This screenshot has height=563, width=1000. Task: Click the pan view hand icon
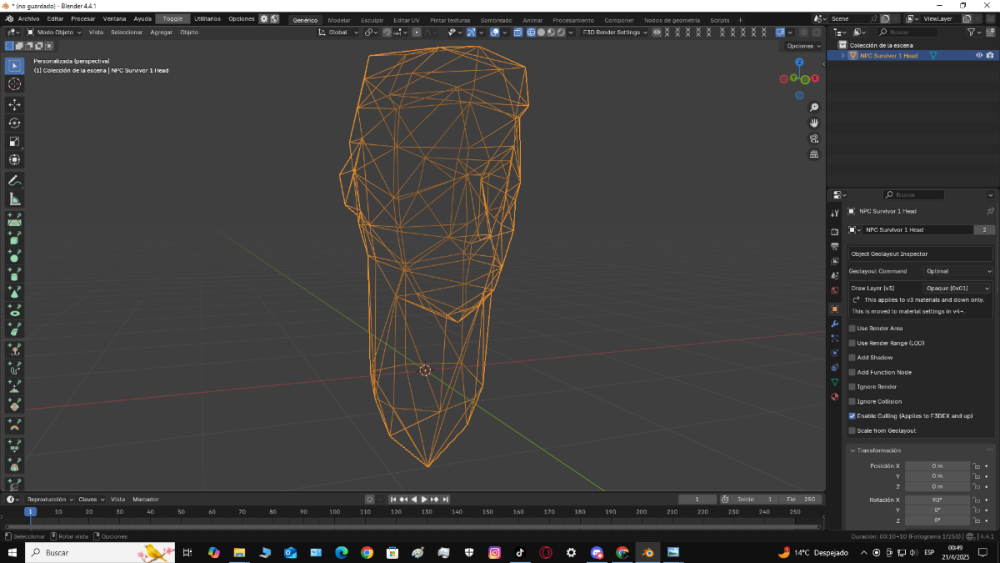[815, 122]
